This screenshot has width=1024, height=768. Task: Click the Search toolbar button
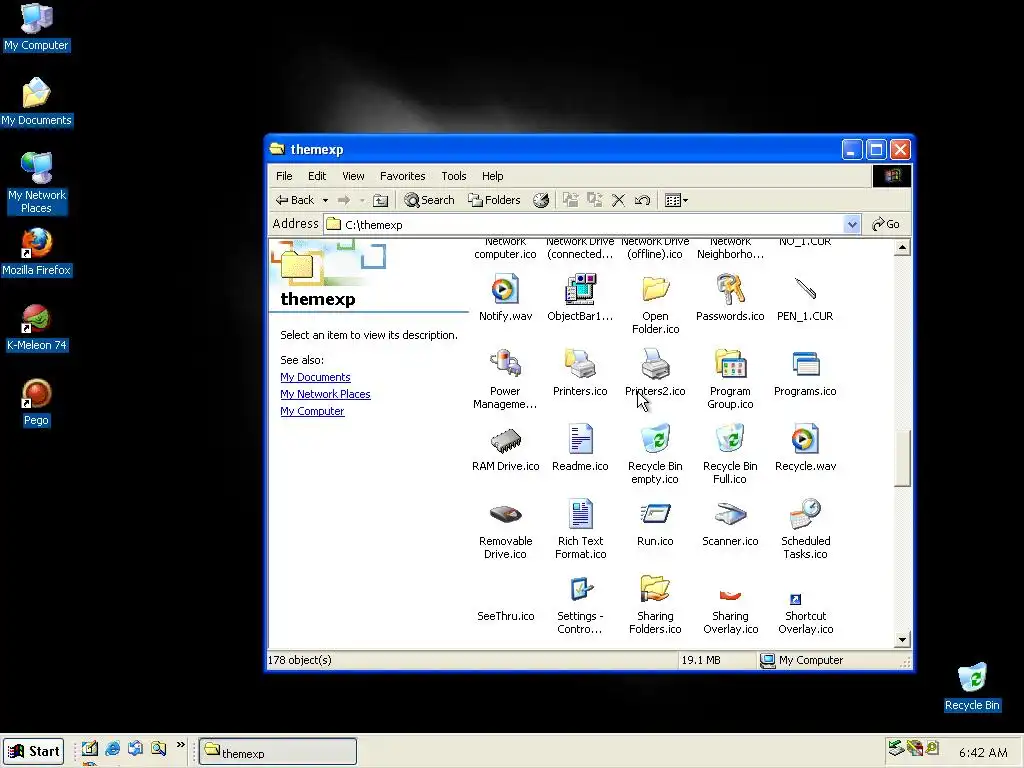click(x=429, y=200)
